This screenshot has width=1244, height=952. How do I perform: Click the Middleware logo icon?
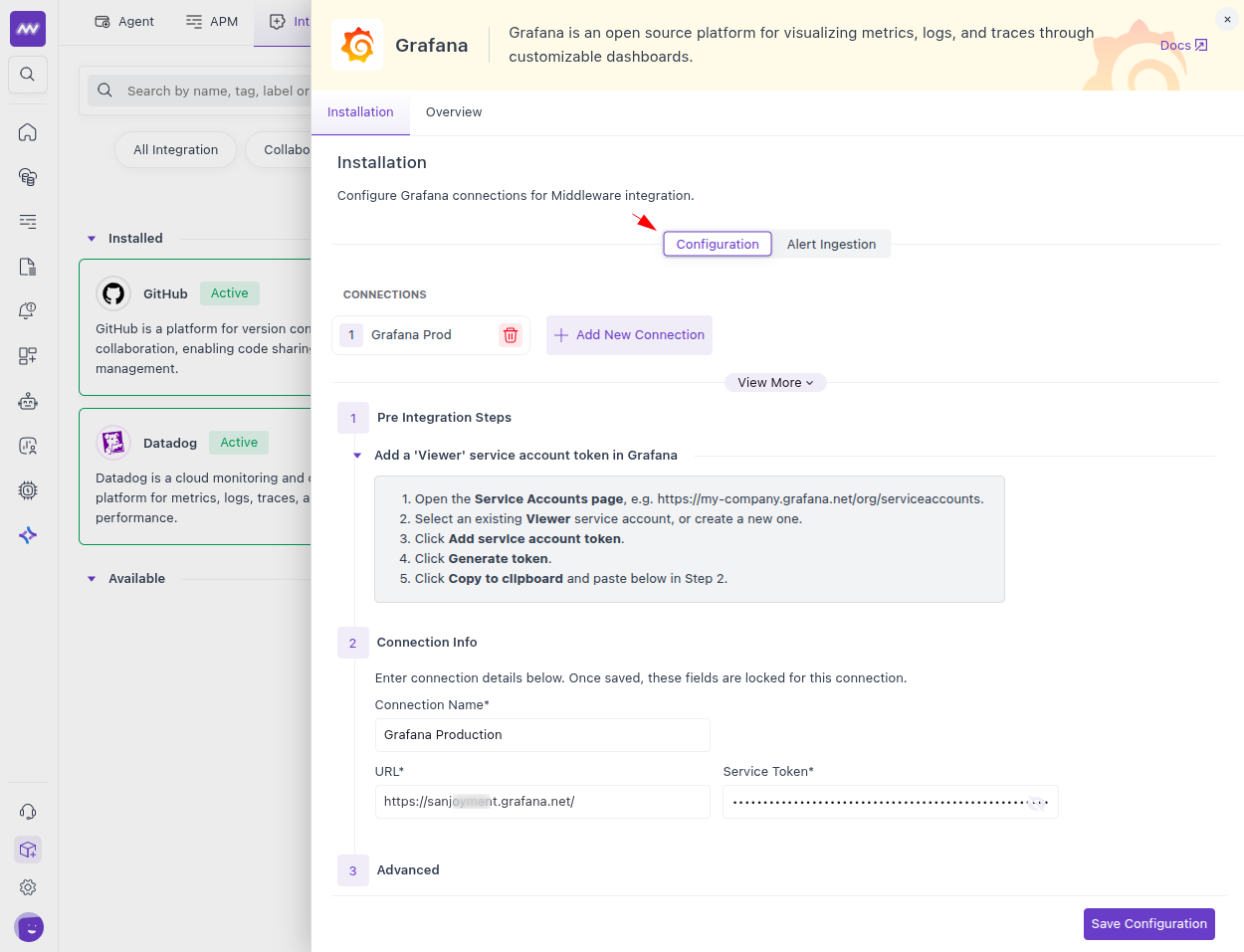coord(28,29)
